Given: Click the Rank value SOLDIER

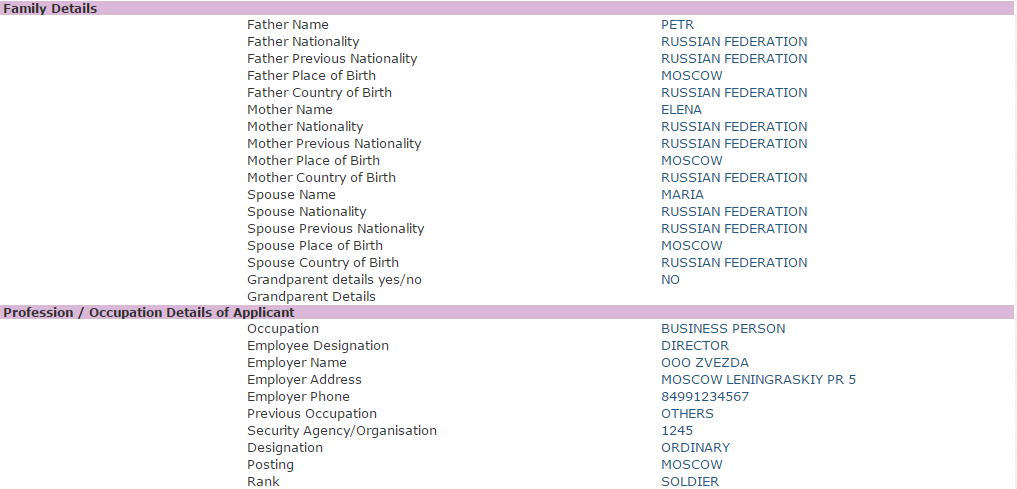Looking at the screenshot, I should [690, 481].
